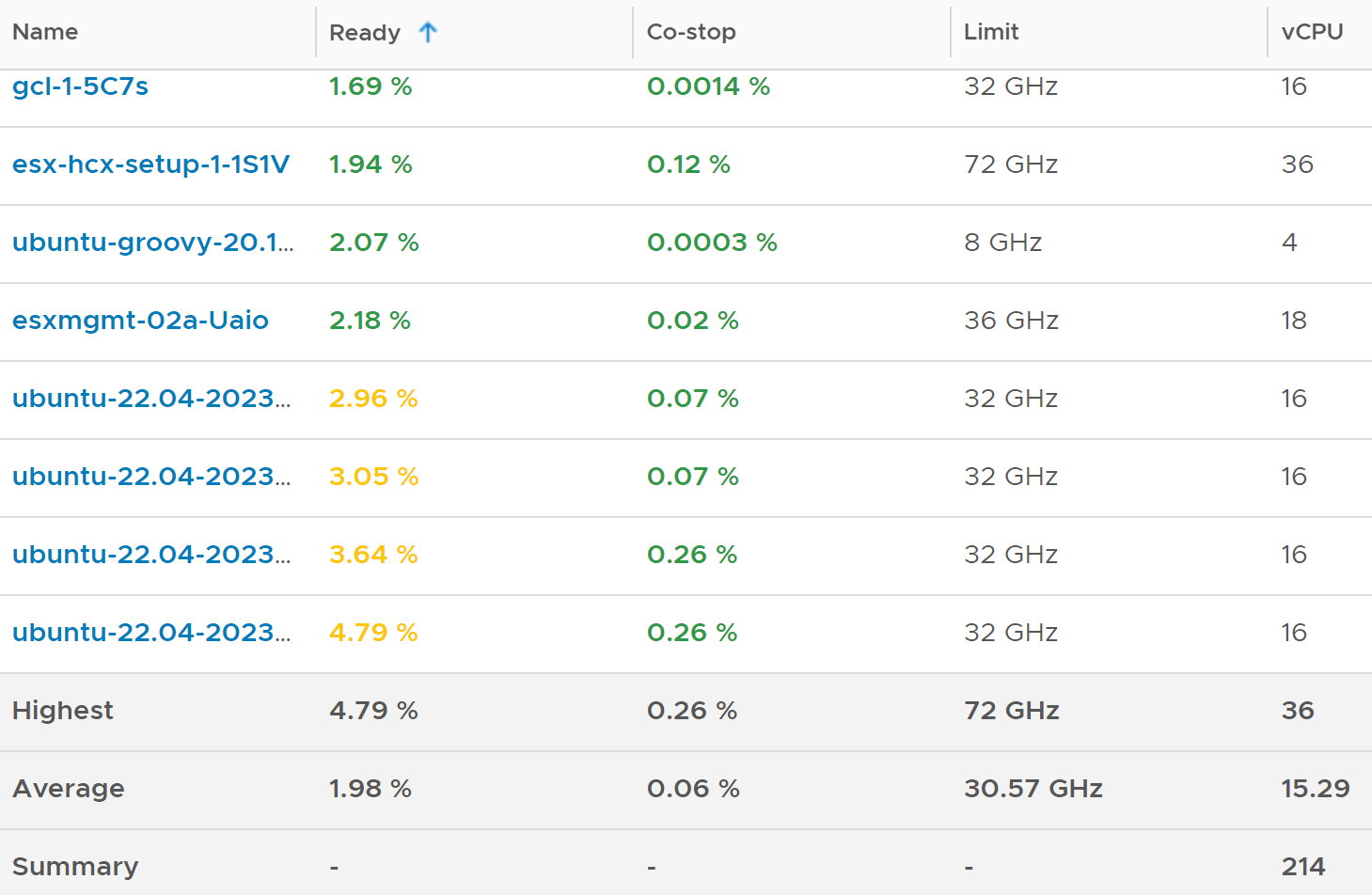
Task: Sort table by Co-stop column header
Action: click(x=691, y=32)
